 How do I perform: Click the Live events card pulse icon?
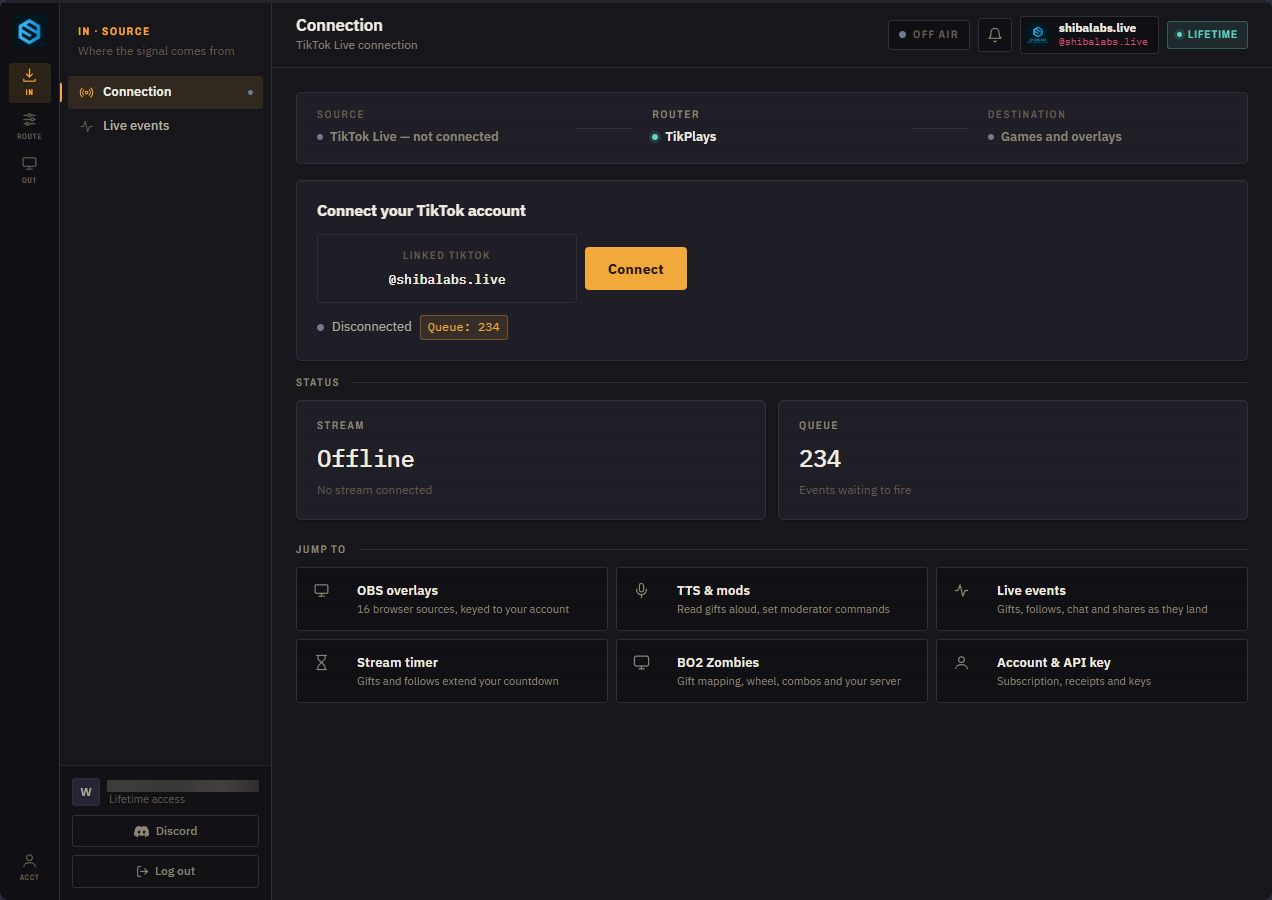pyautogui.click(x=961, y=590)
